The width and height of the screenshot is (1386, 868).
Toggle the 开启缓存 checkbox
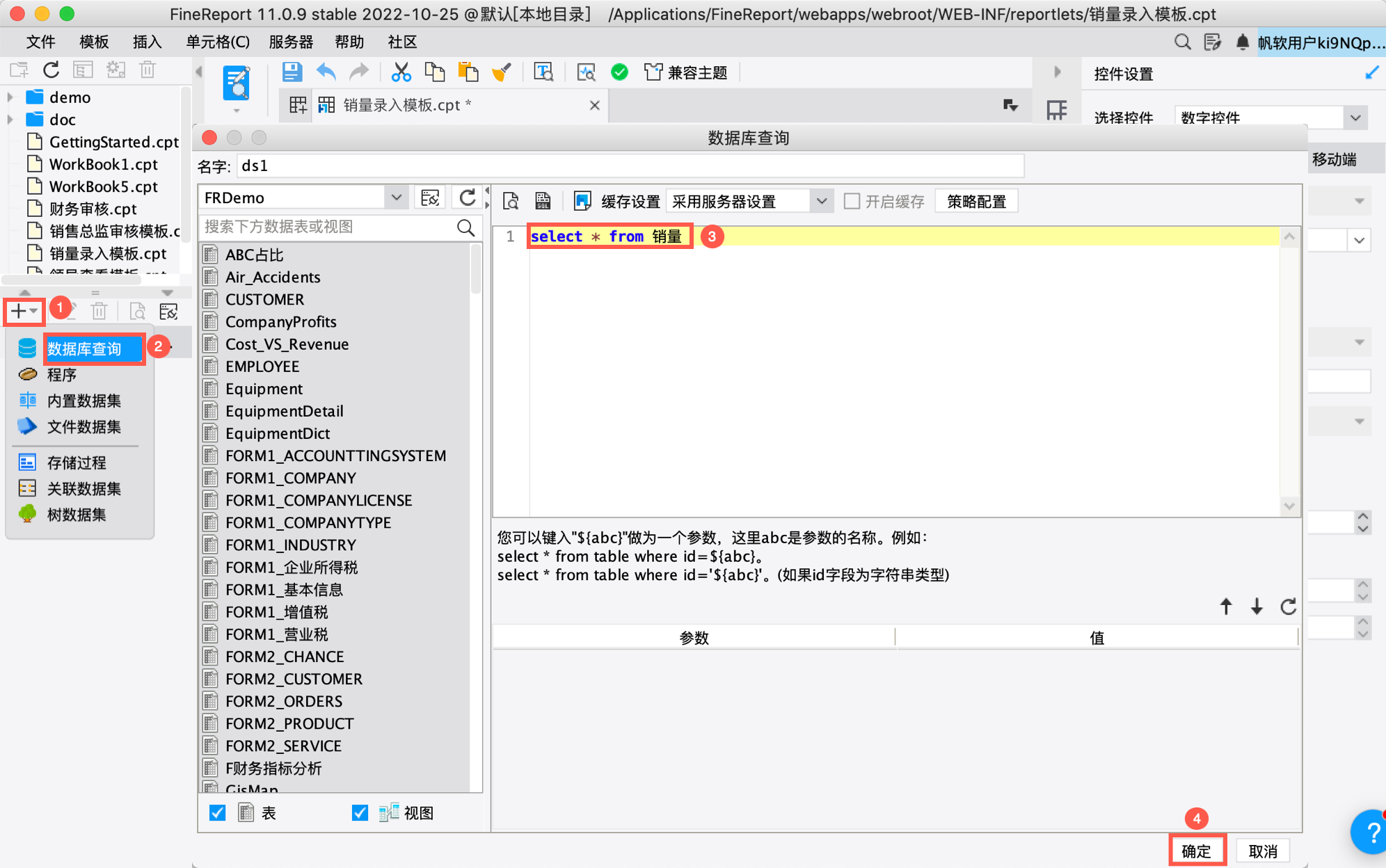[x=852, y=201]
